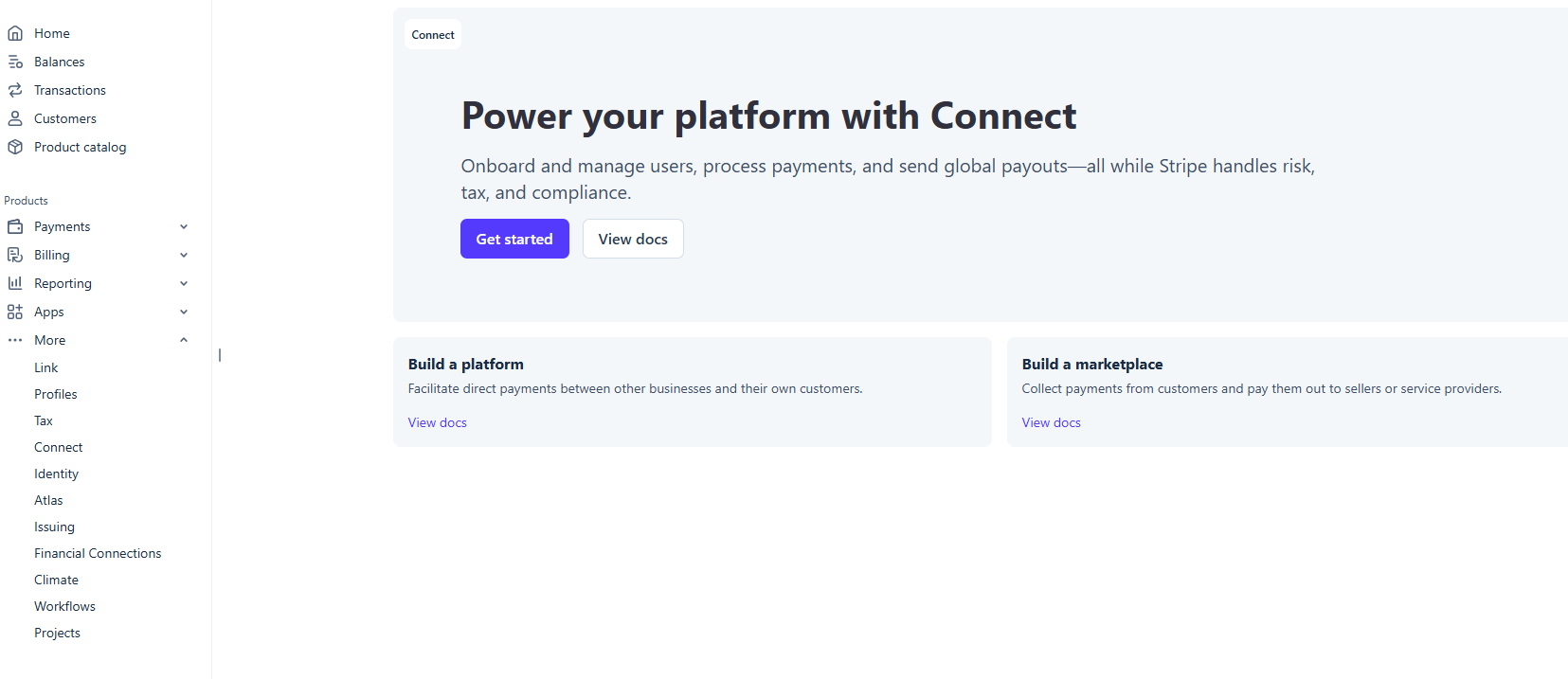
Task: Click the Build a platform heading
Action: 466,364
